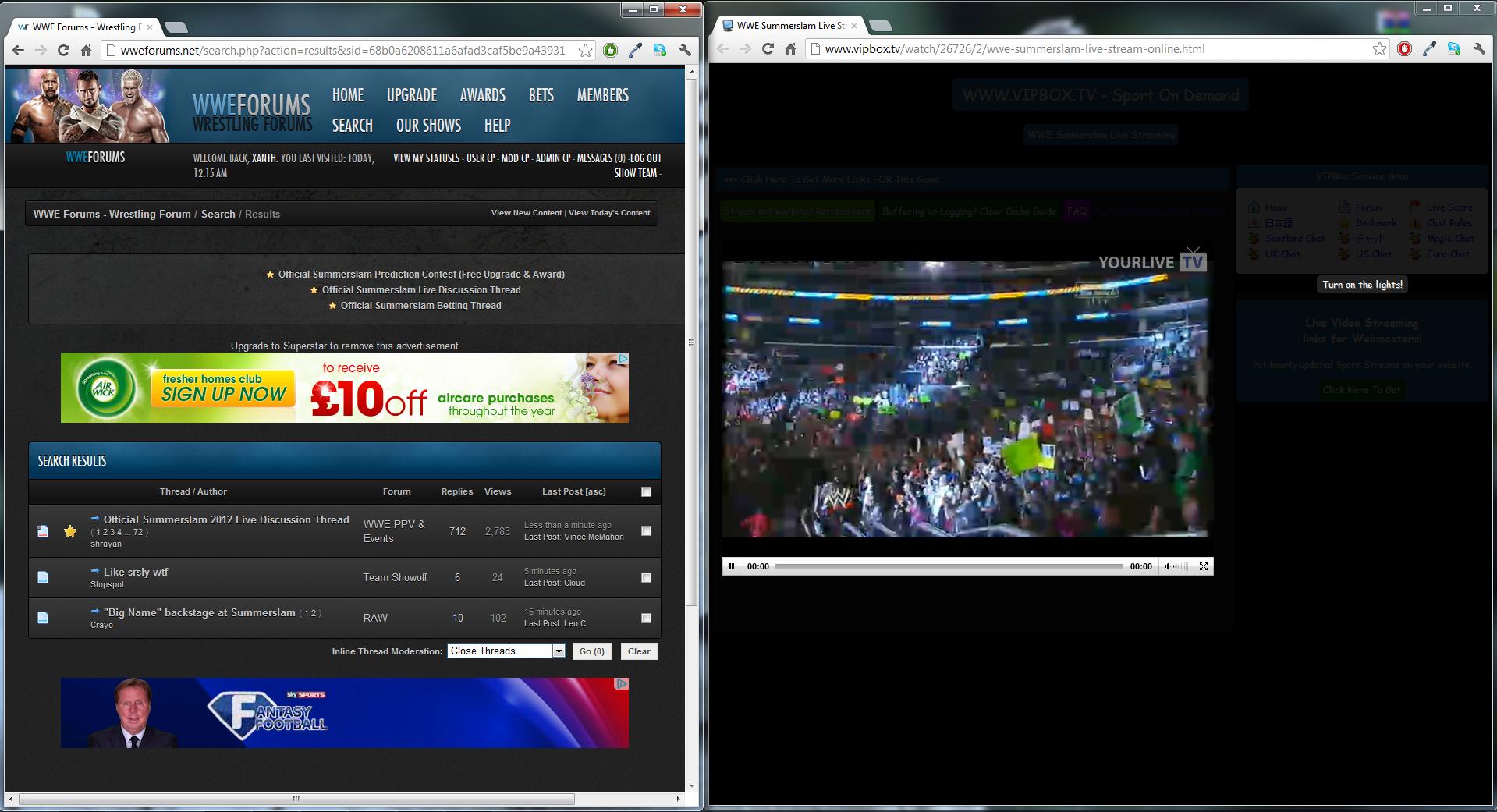This screenshot has height=812, width=1497.
Task: Open the OUR SHOWS menu item
Action: click(428, 126)
